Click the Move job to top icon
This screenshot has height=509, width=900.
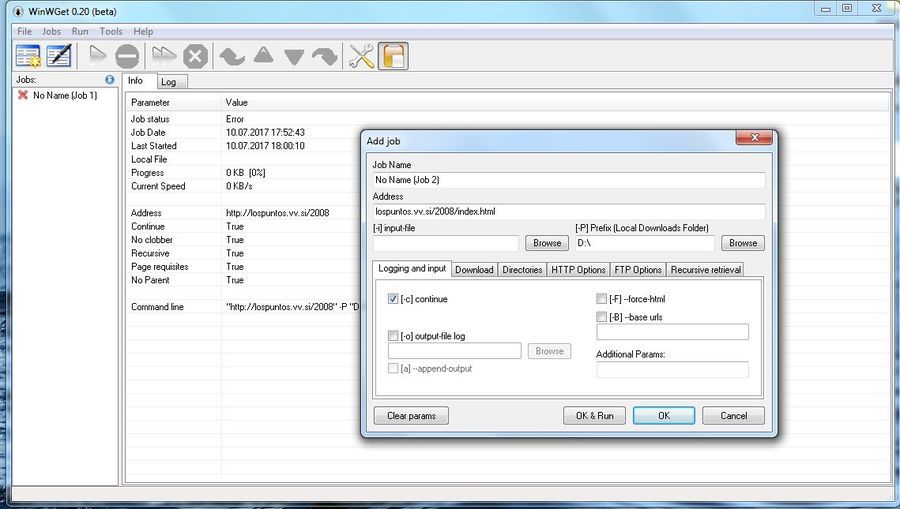232,56
